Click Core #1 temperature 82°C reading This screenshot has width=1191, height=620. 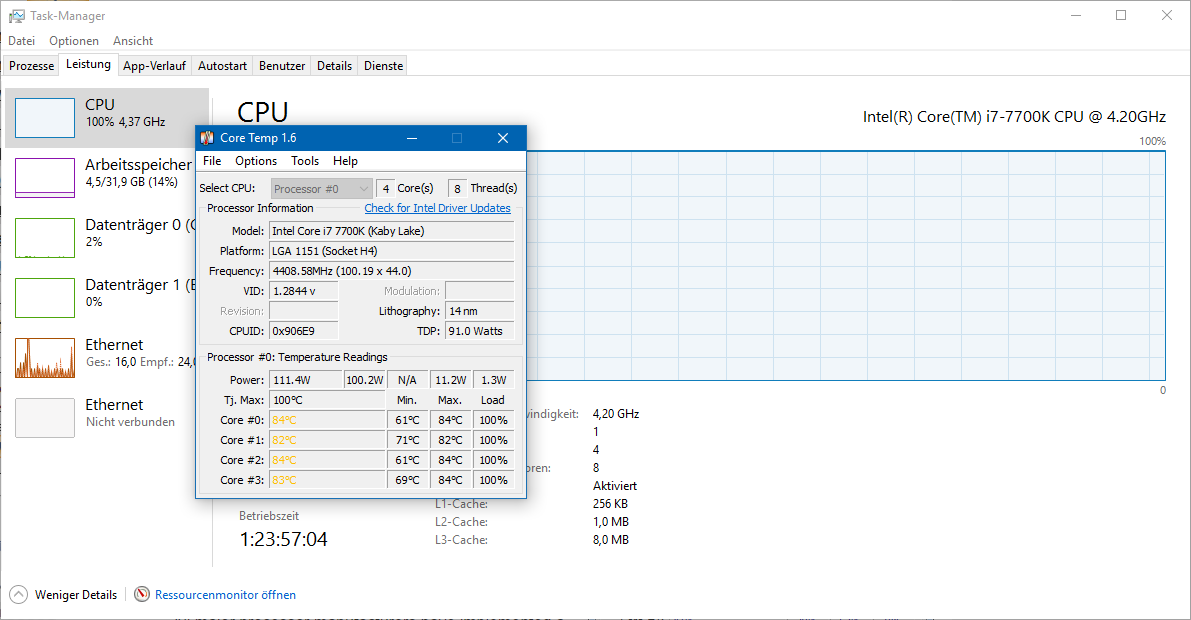[x=327, y=440]
